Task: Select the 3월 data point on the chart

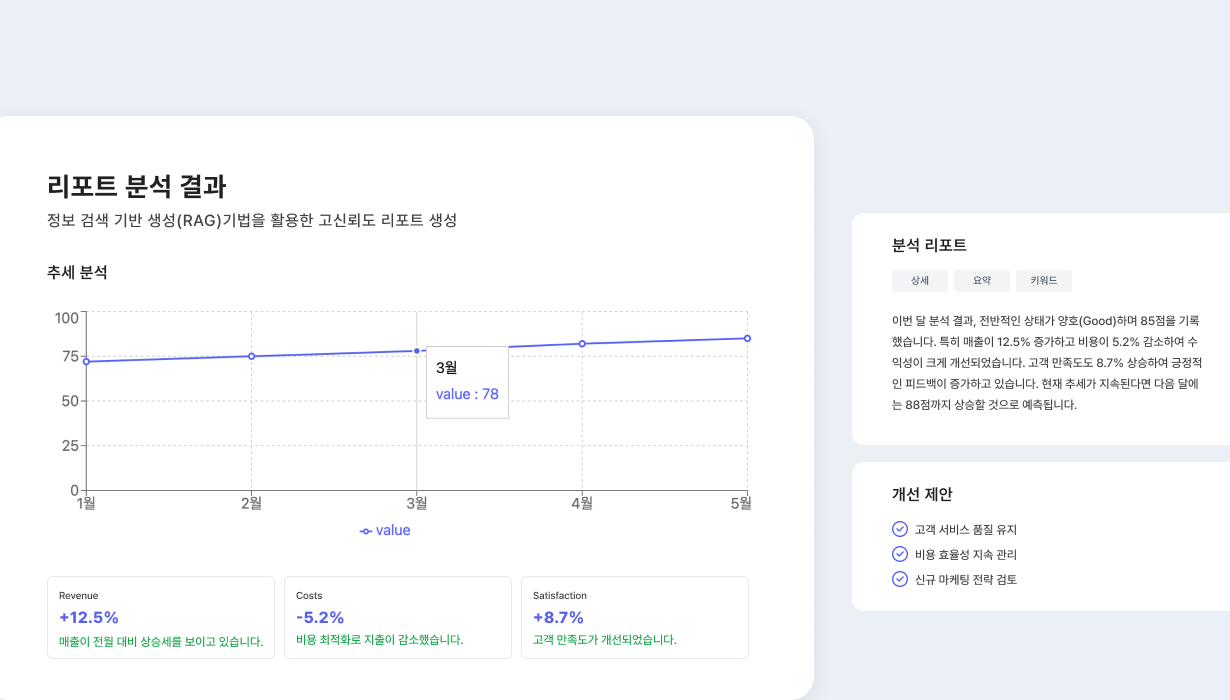Action: [x=415, y=350]
